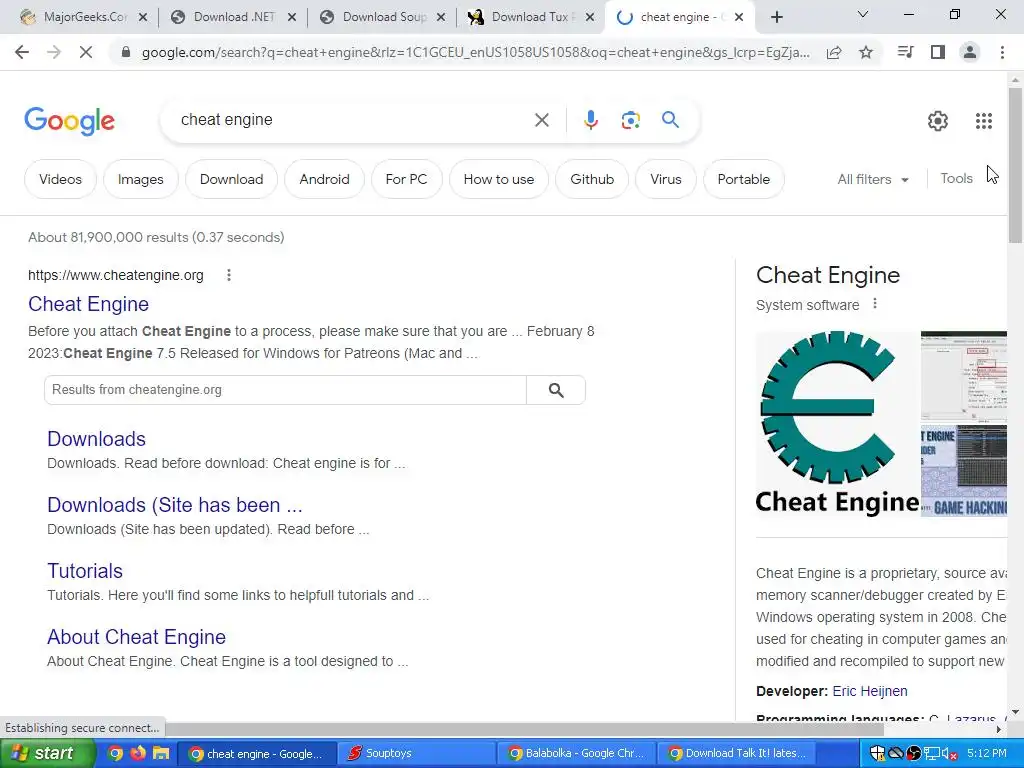Select the Github filter chip
The height and width of the screenshot is (768, 1024).
592,179
